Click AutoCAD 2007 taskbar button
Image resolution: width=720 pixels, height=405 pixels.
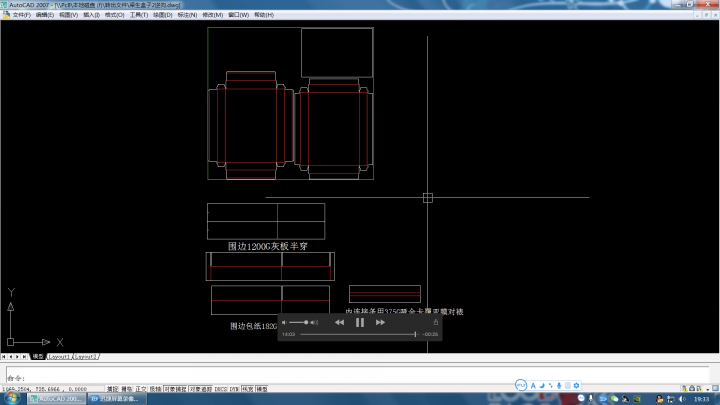point(57,398)
